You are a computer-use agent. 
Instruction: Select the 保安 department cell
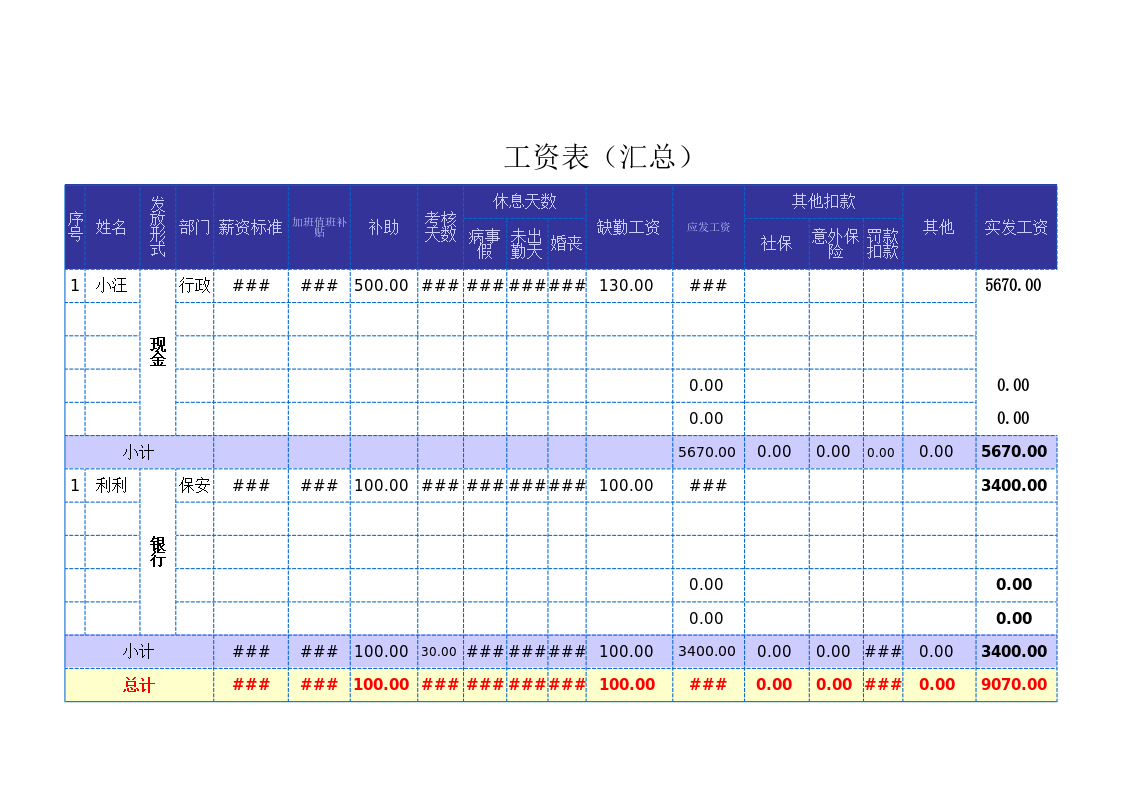coord(194,485)
